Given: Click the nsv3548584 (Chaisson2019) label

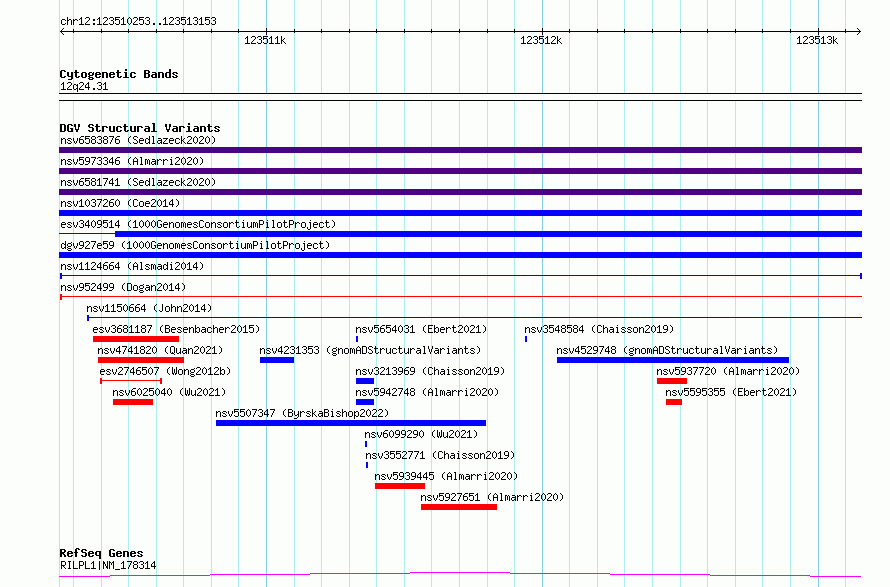Looking at the screenshot, I should pyautogui.click(x=599, y=329).
